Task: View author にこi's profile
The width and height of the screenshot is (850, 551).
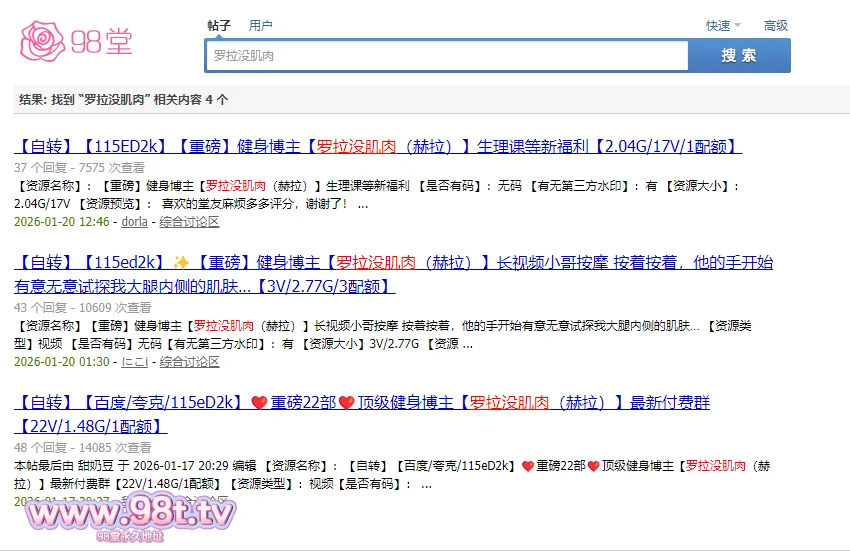Action: click(134, 361)
